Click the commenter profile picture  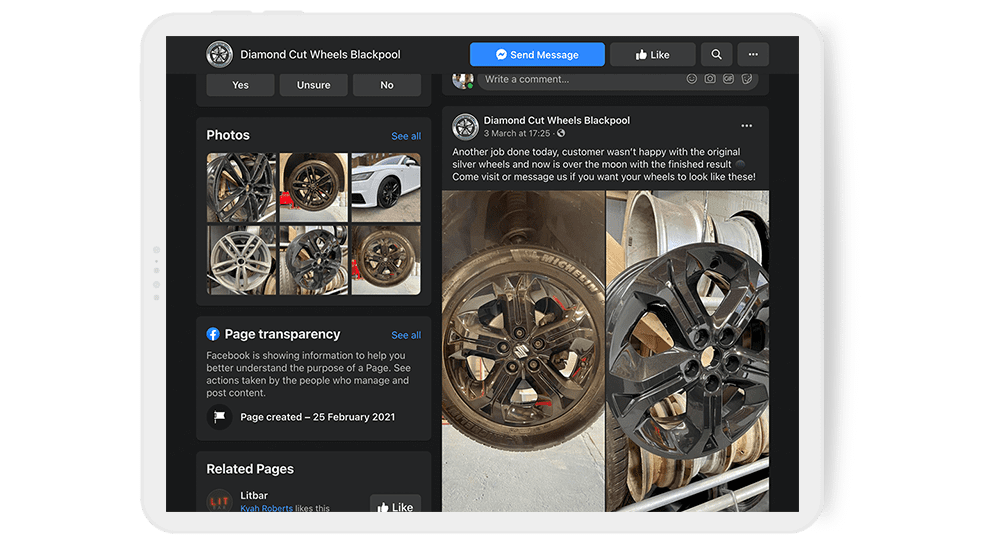463,80
